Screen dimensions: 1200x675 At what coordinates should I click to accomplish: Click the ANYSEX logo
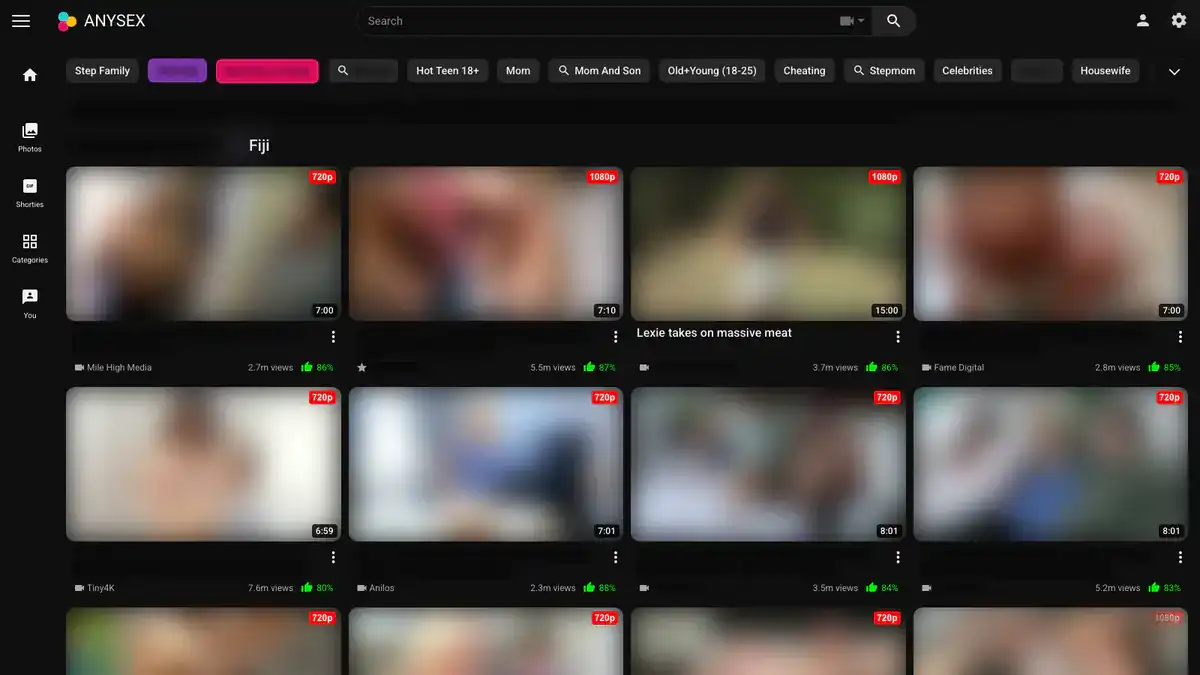[101, 21]
